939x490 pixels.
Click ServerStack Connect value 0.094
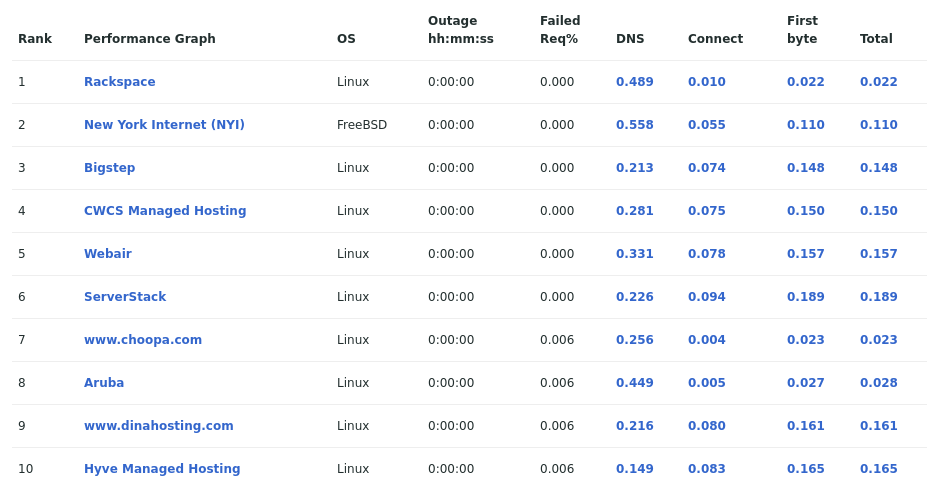tap(707, 297)
